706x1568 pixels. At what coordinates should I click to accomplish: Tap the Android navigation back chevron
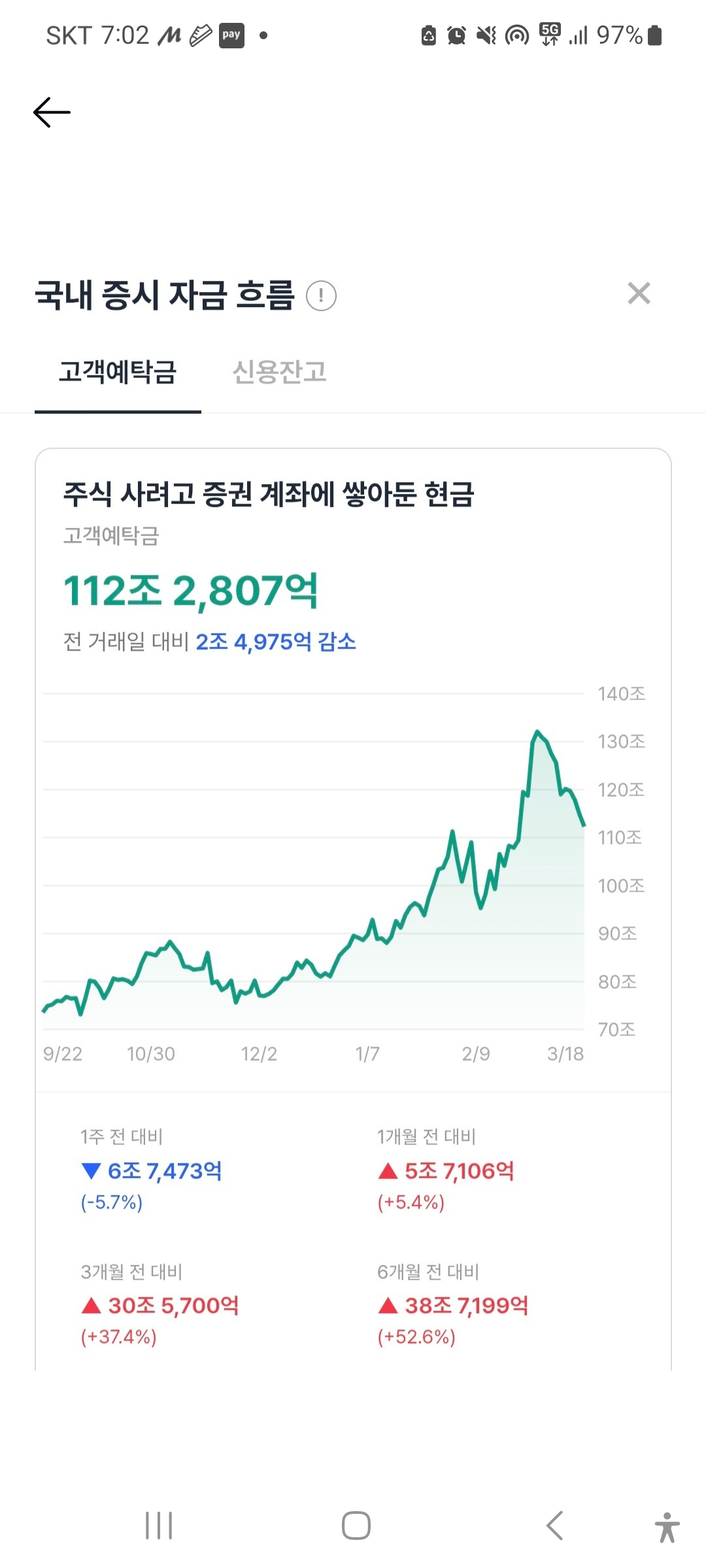pyautogui.click(x=554, y=1526)
